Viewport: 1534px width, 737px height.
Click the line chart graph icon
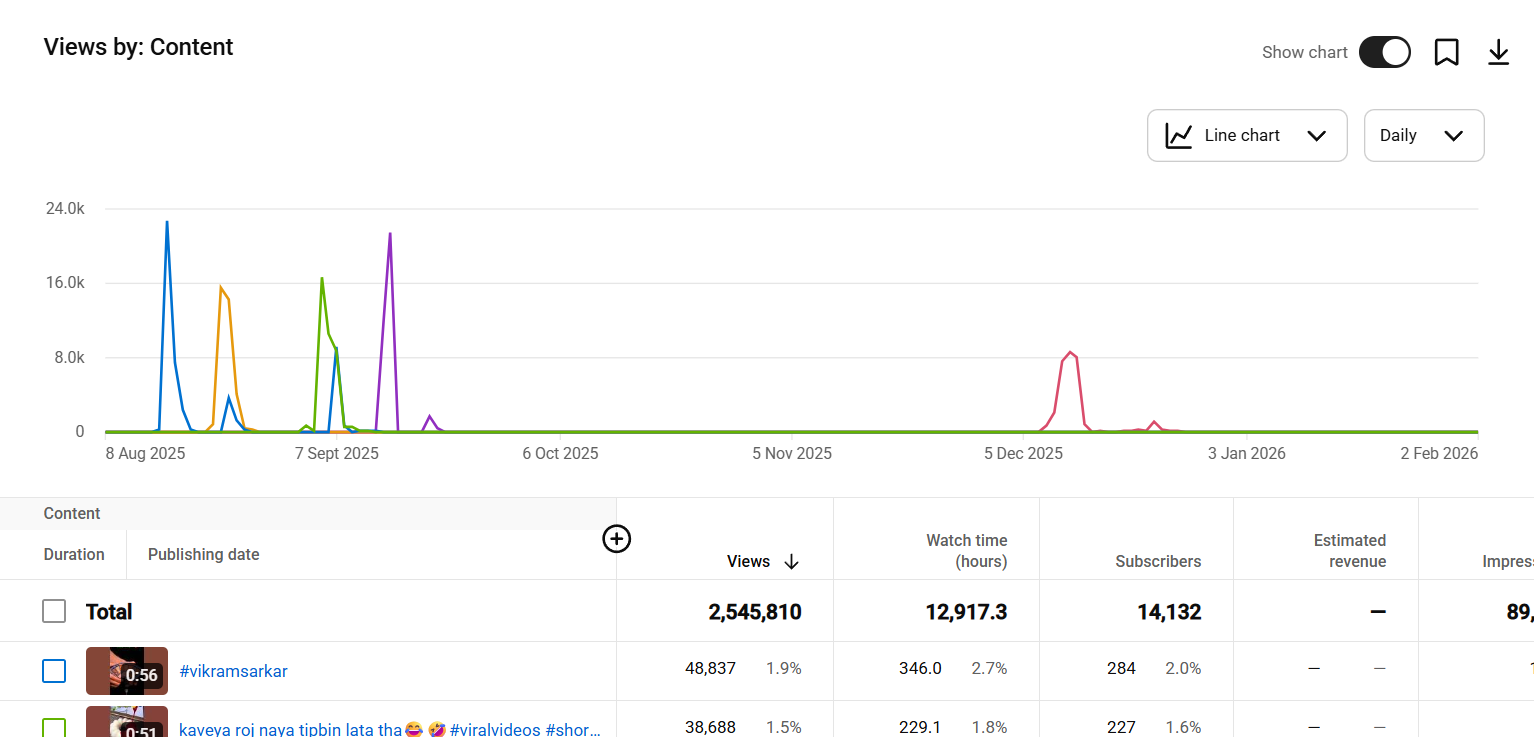[1179, 136]
